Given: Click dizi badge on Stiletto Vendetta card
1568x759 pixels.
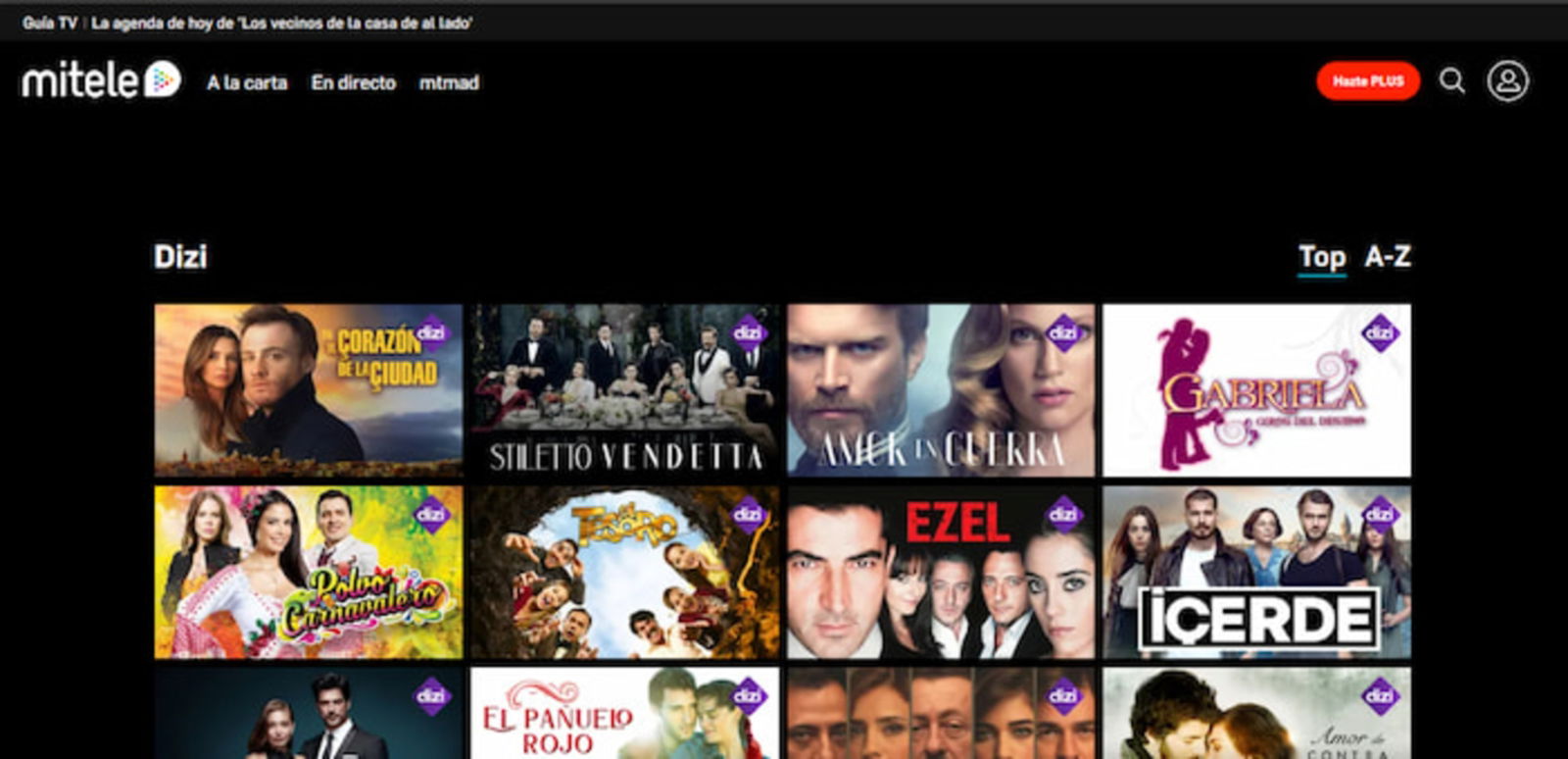Looking at the screenshot, I should coord(749,333).
